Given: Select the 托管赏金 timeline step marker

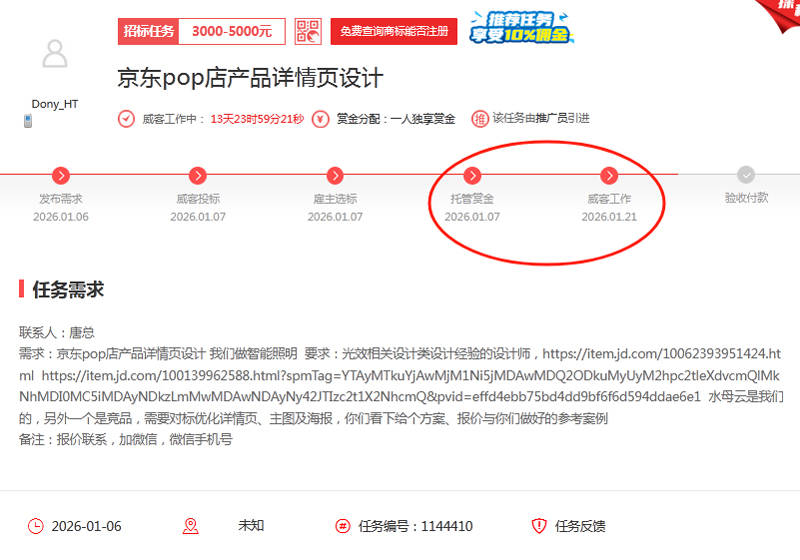Looking at the screenshot, I should (x=472, y=175).
